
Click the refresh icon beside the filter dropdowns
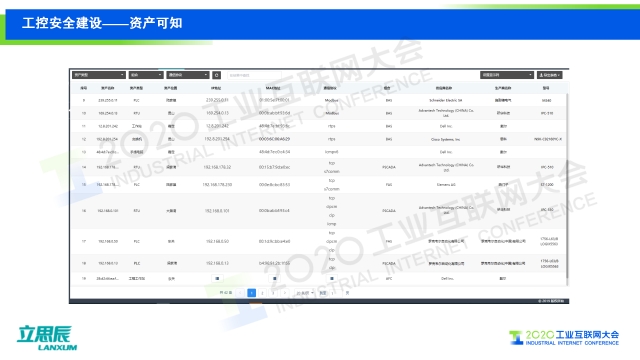(x=217, y=75)
